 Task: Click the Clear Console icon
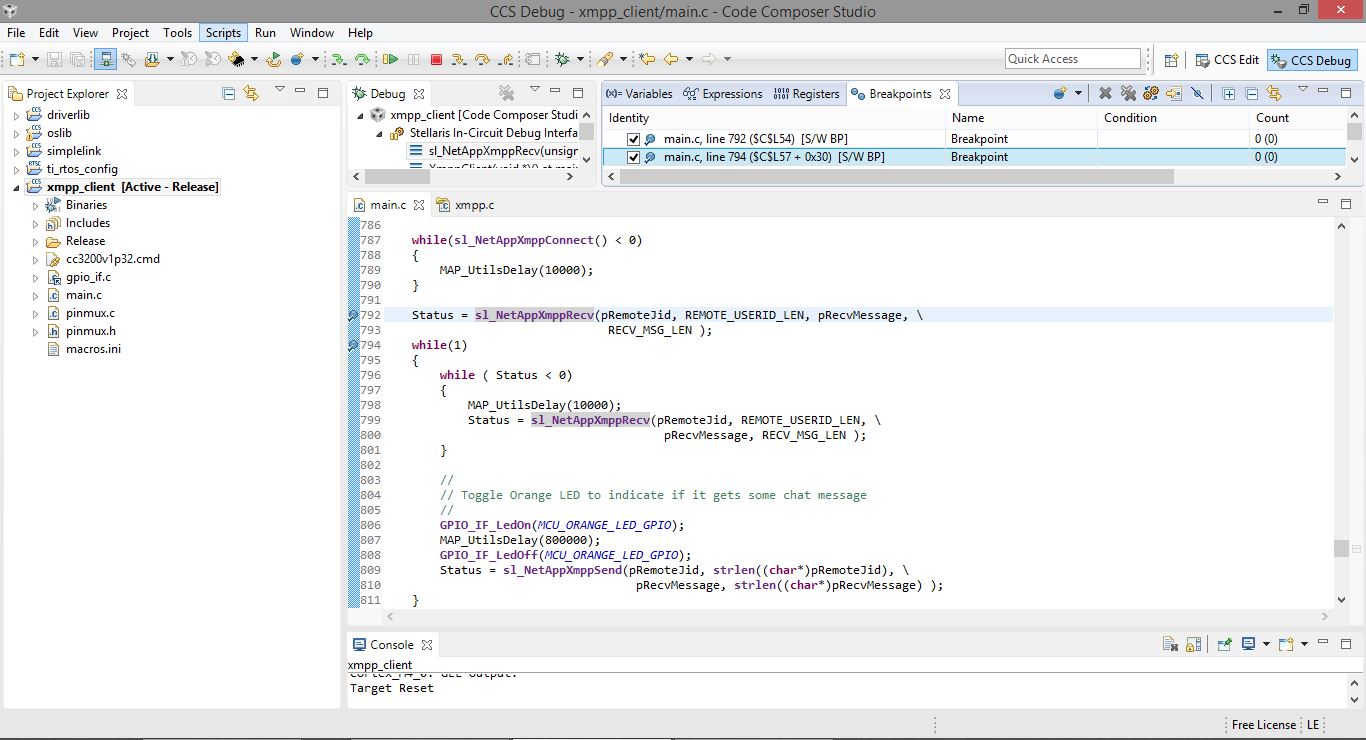pos(1170,644)
